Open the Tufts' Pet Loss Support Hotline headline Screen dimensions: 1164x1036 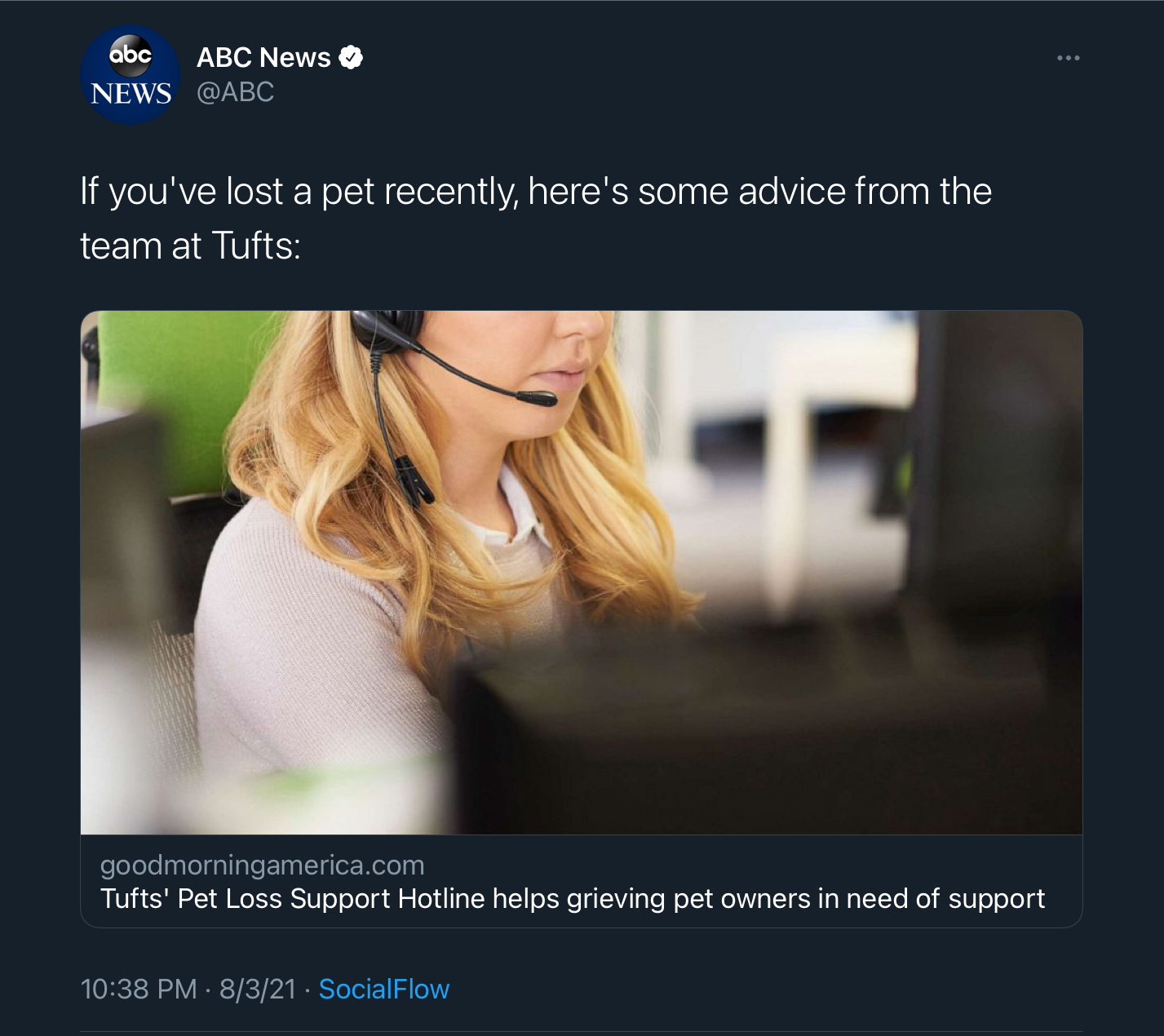[572, 898]
